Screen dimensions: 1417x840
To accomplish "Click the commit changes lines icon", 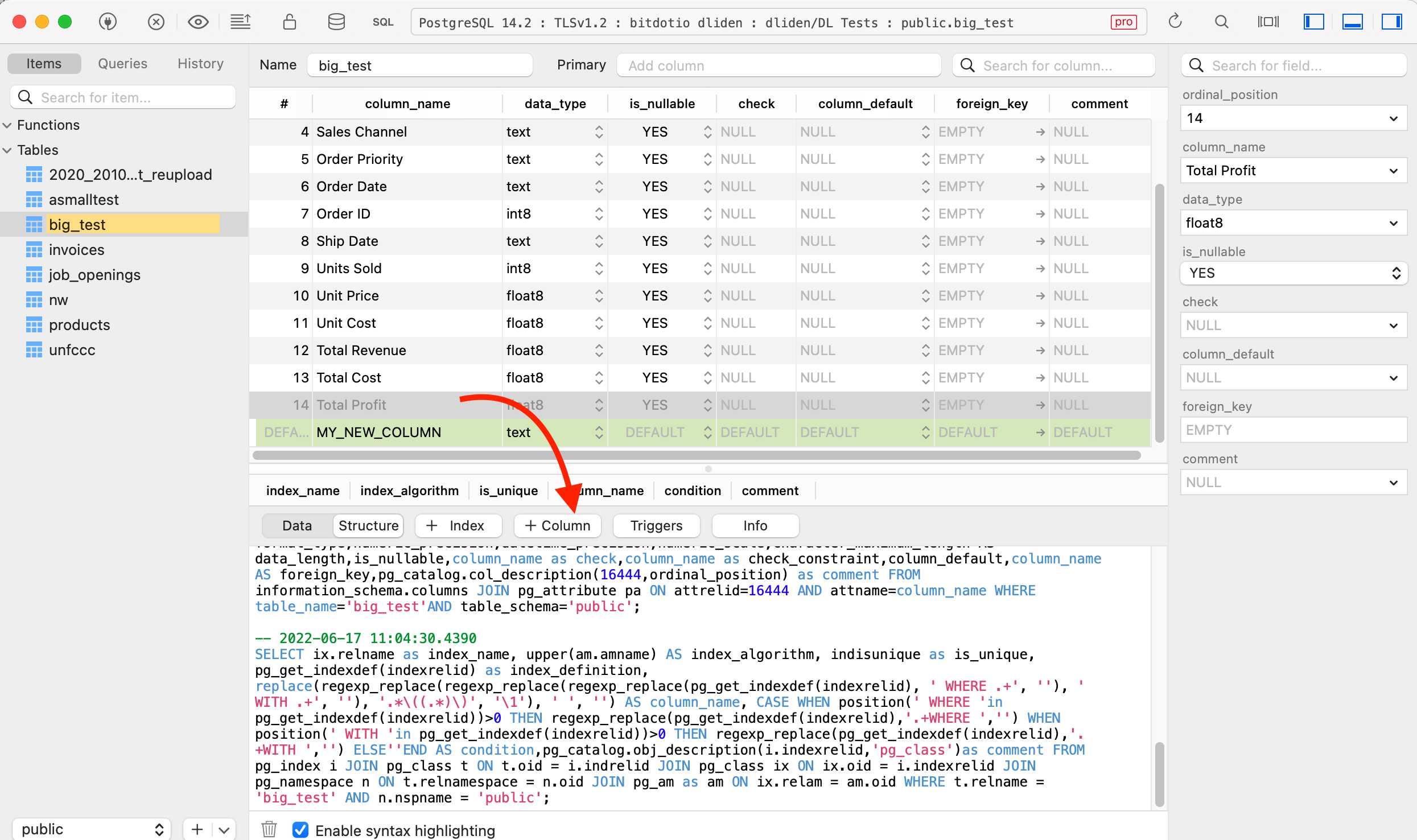I will tap(240, 22).
